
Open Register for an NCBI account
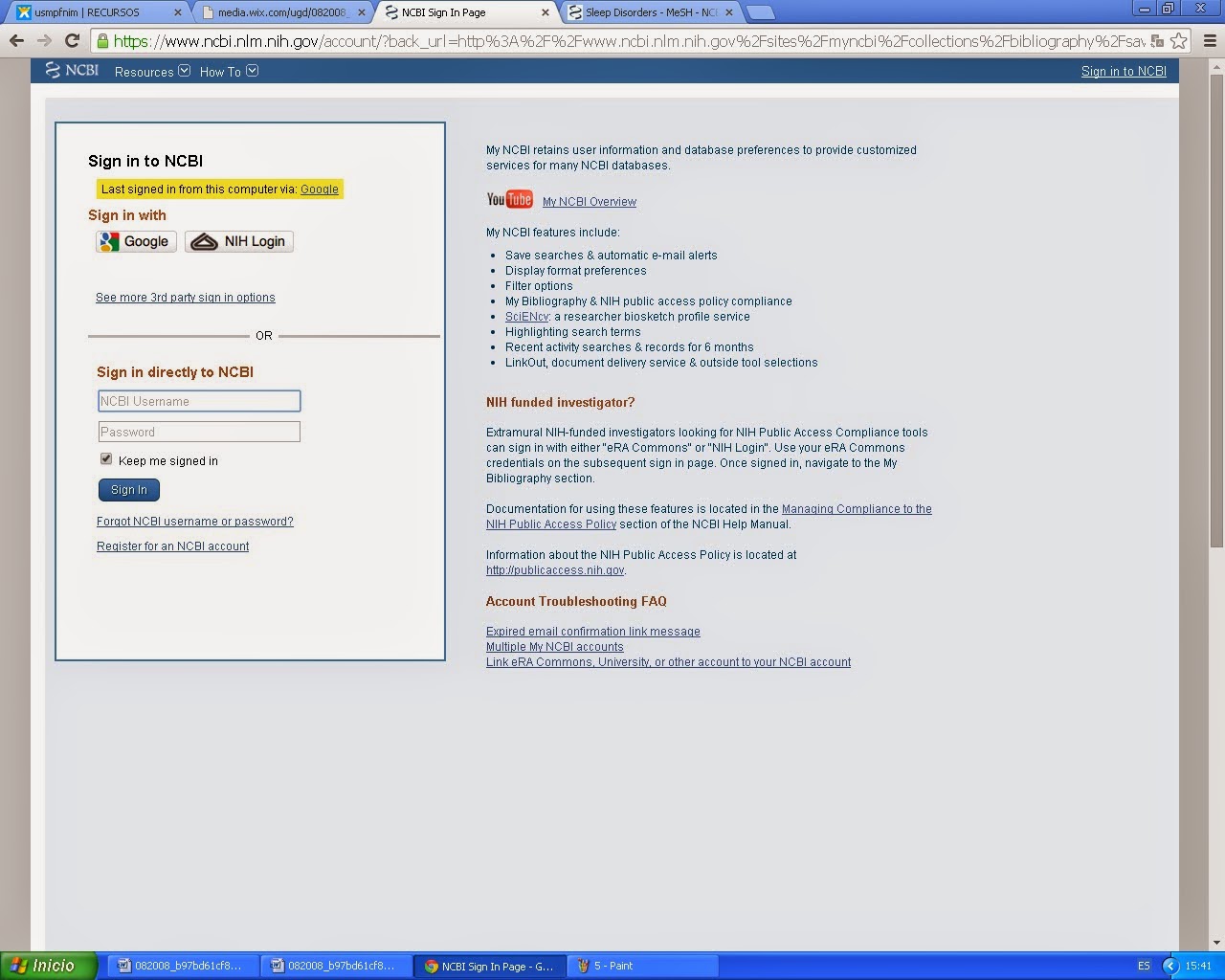(x=172, y=546)
